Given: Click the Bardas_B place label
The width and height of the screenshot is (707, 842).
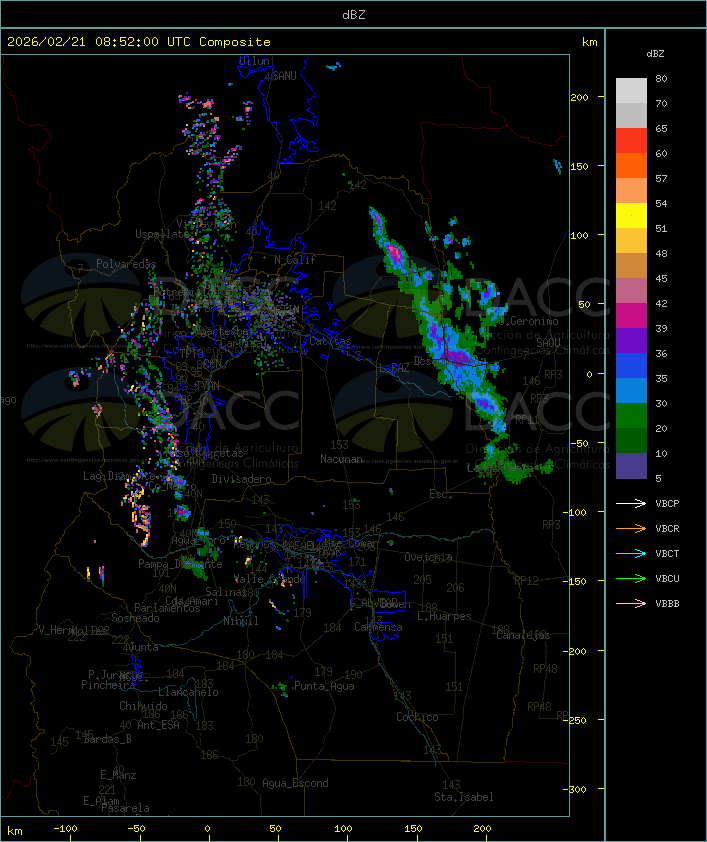Looking at the screenshot, I should point(107,739).
